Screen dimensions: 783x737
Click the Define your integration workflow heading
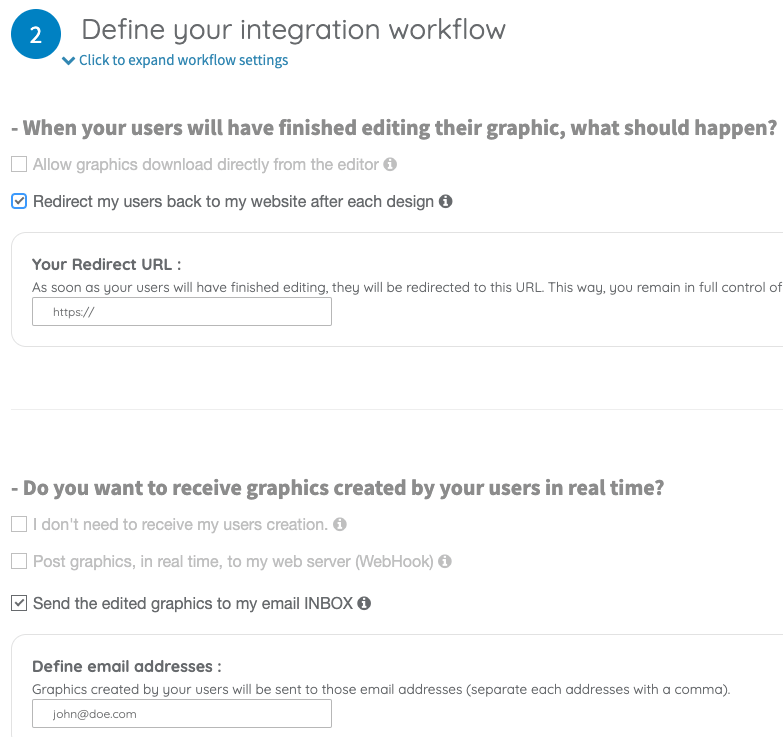click(294, 30)
